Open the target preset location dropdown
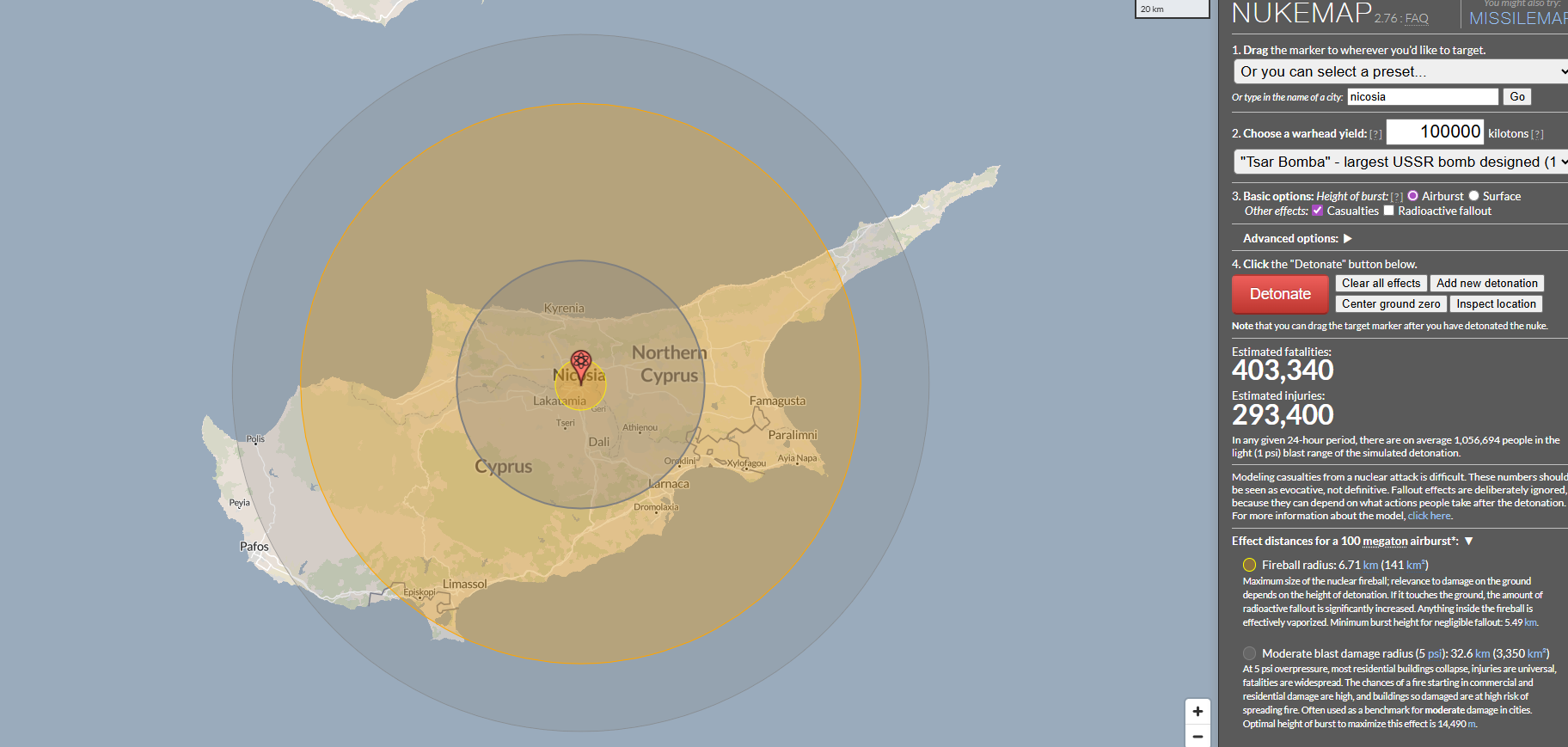The width and height of the screenshot is (1568, 747). tap(1400, 71)
